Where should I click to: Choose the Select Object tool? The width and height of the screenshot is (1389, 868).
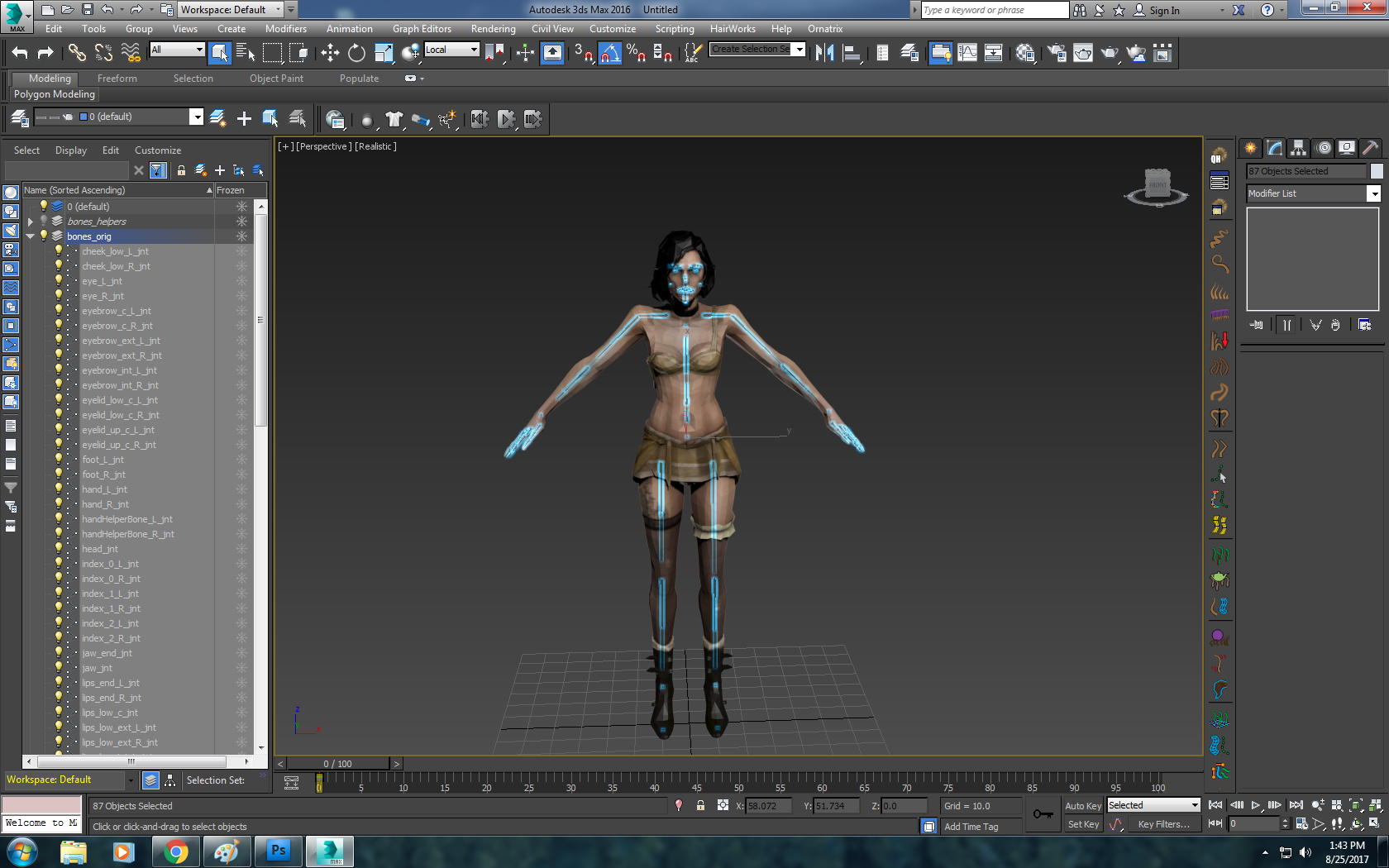pyautogui.click(x=219, y=53)
